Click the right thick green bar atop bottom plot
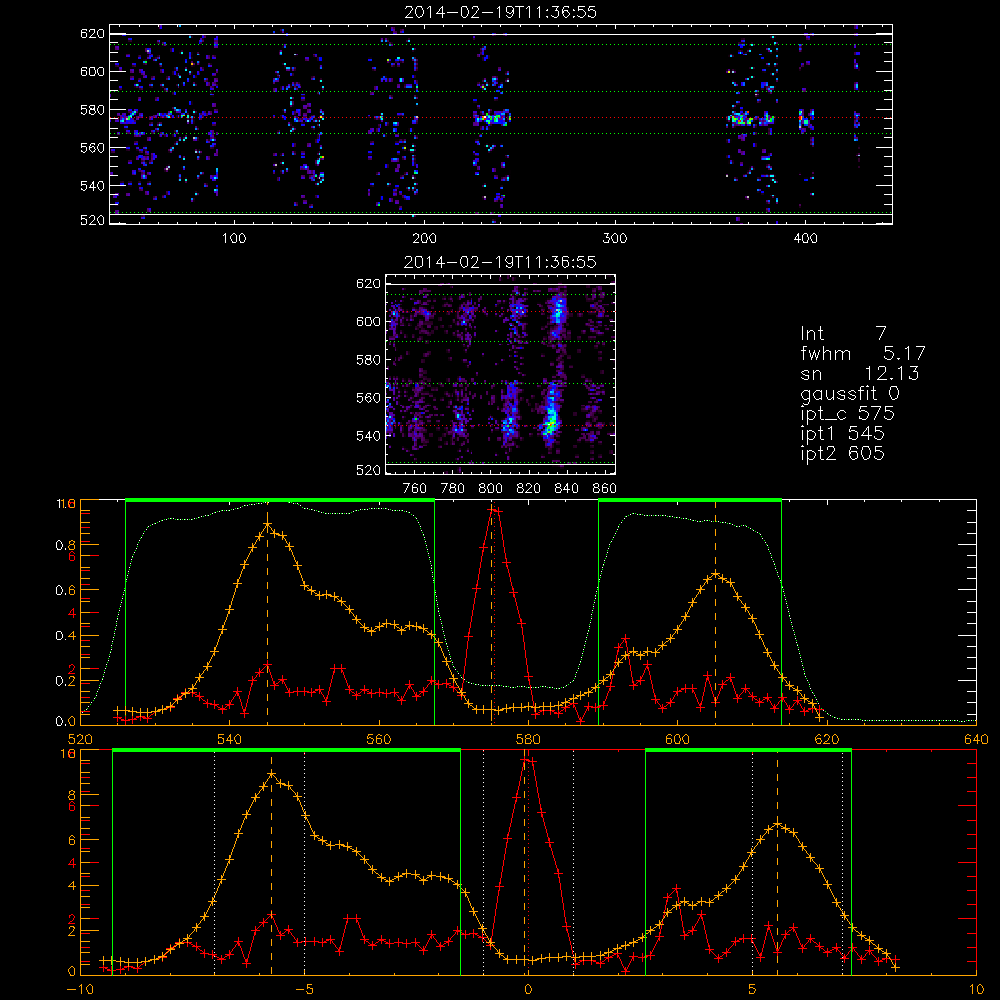The width and height of the screenshot is (1000, 1000). coord(748,751)
